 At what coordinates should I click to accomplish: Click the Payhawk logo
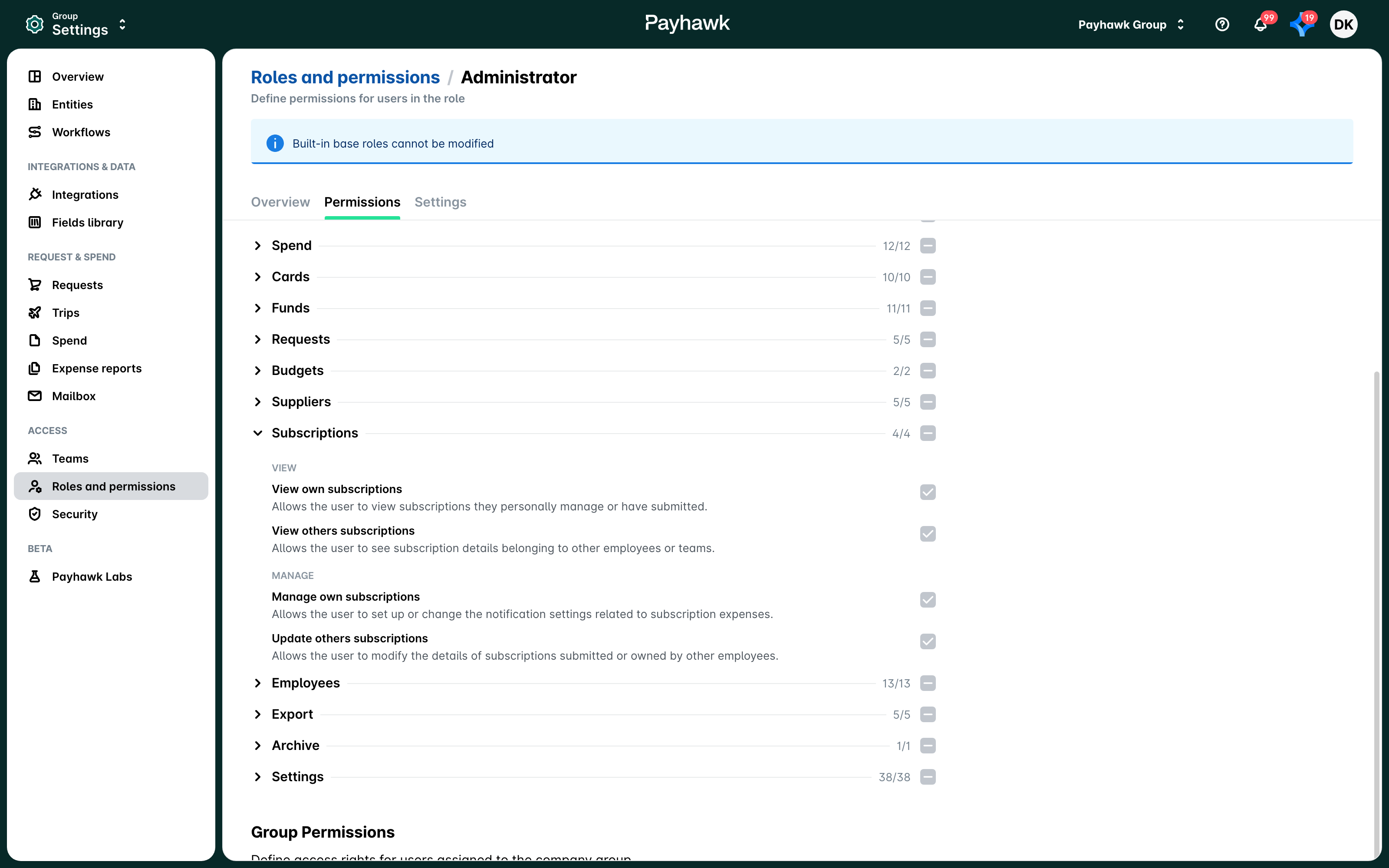(x=687, y=23)
